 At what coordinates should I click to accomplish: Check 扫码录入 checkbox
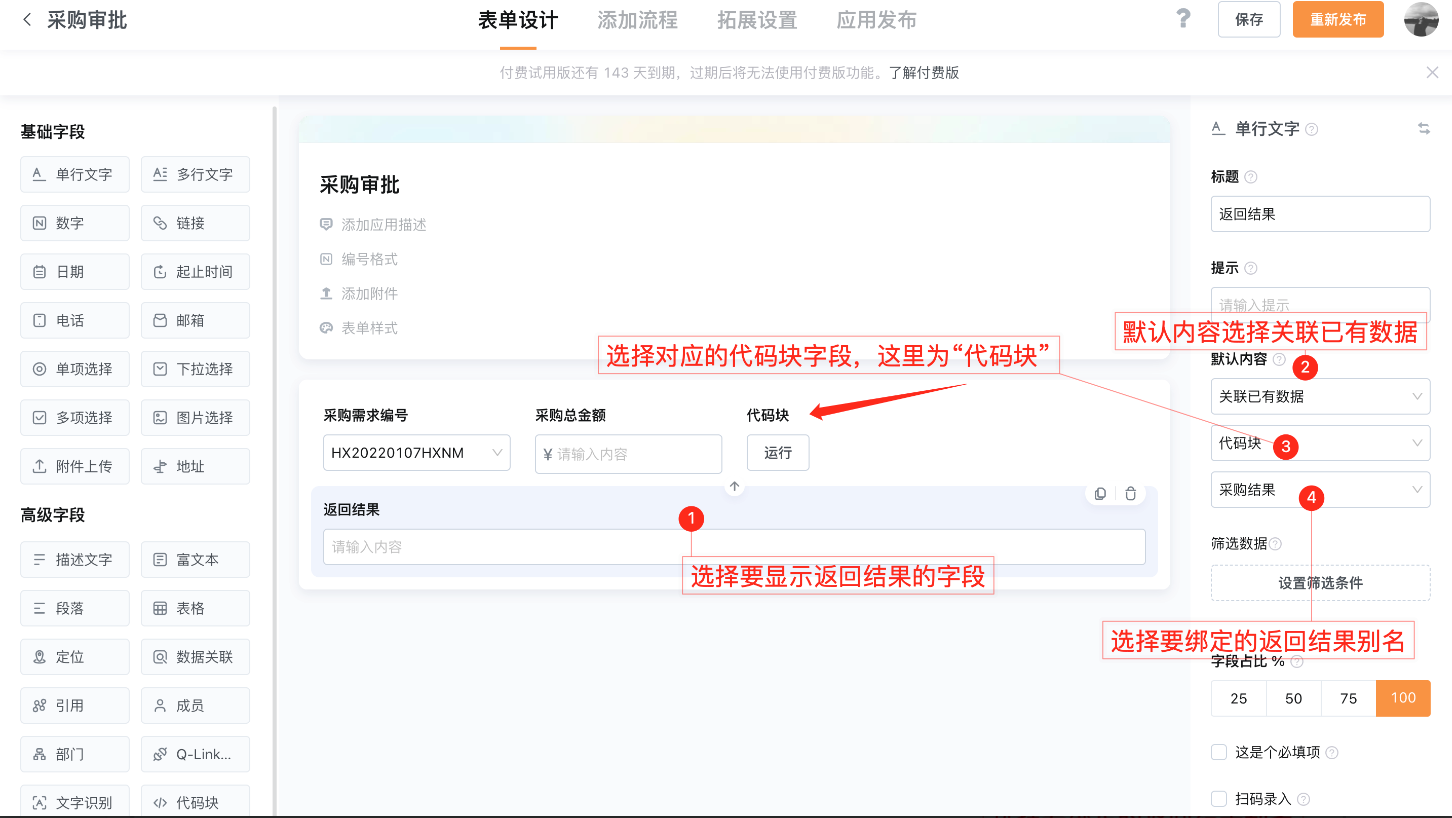point(1219,799)
